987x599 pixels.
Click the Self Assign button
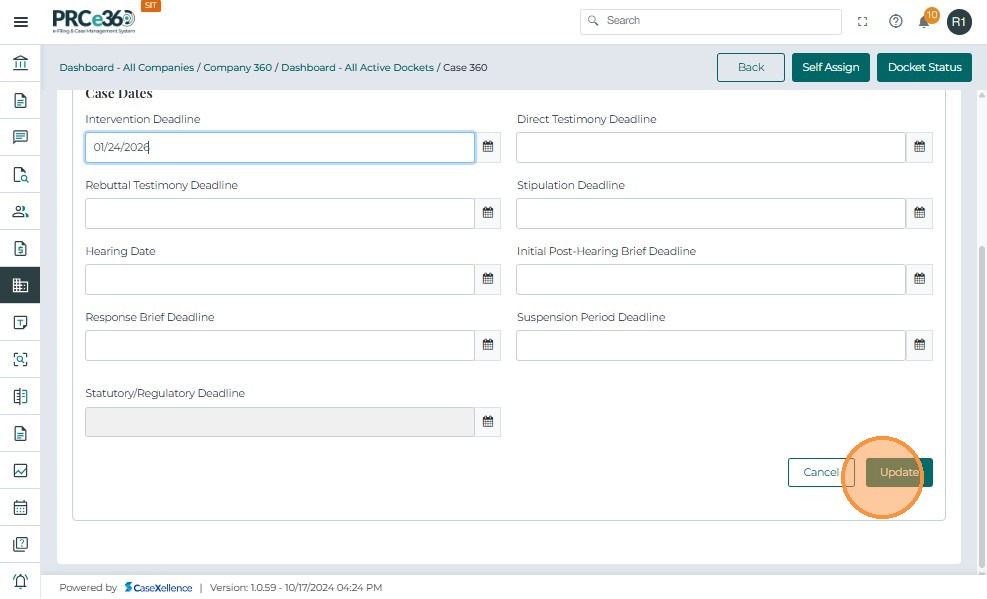(830, 67)
